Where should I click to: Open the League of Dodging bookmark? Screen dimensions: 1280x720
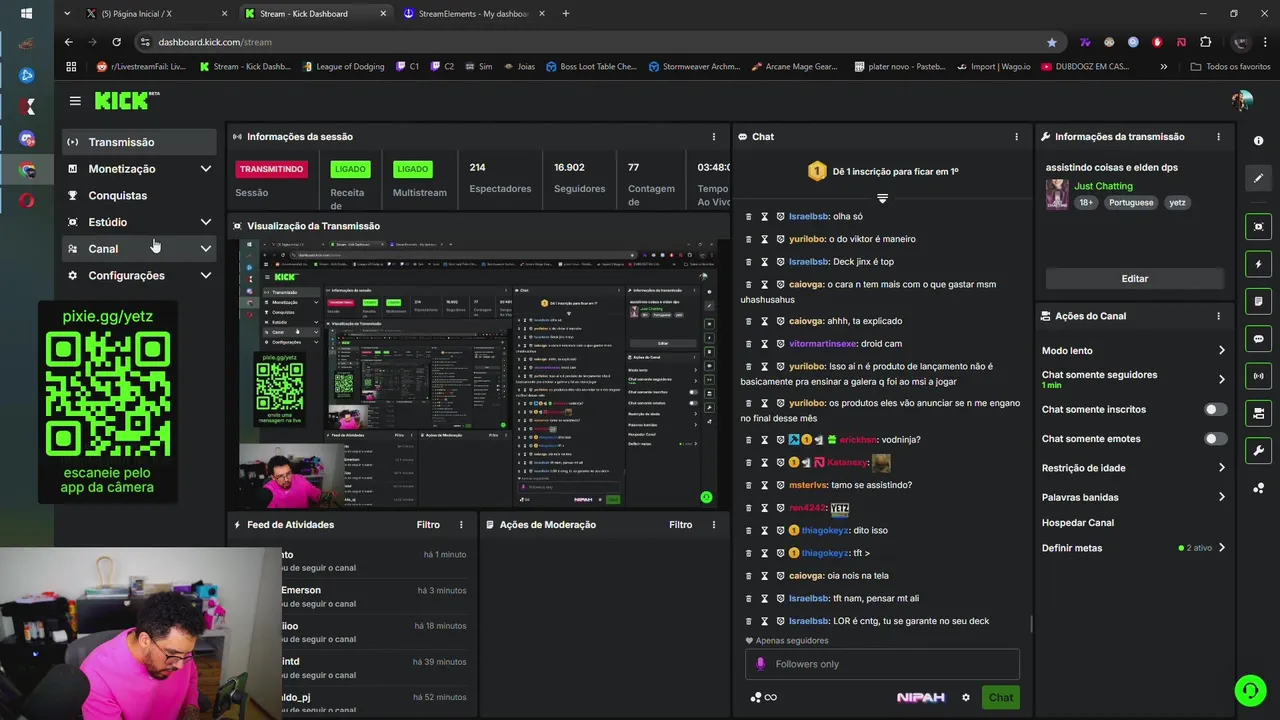point(342,67)
